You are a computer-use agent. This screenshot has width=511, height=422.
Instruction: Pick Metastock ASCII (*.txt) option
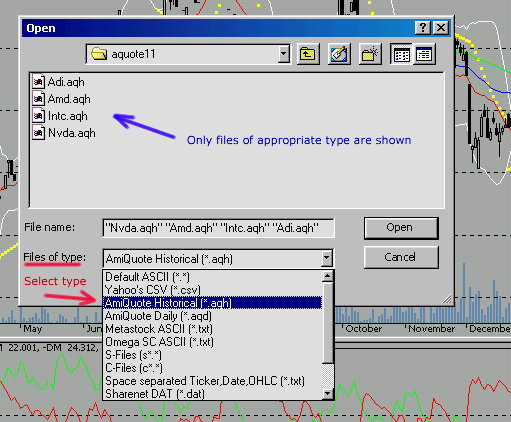(159, 329)
